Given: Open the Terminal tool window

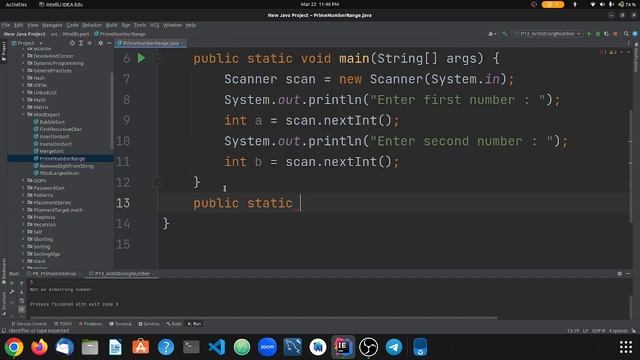Looking at the screenshot, I should (120, 324).
